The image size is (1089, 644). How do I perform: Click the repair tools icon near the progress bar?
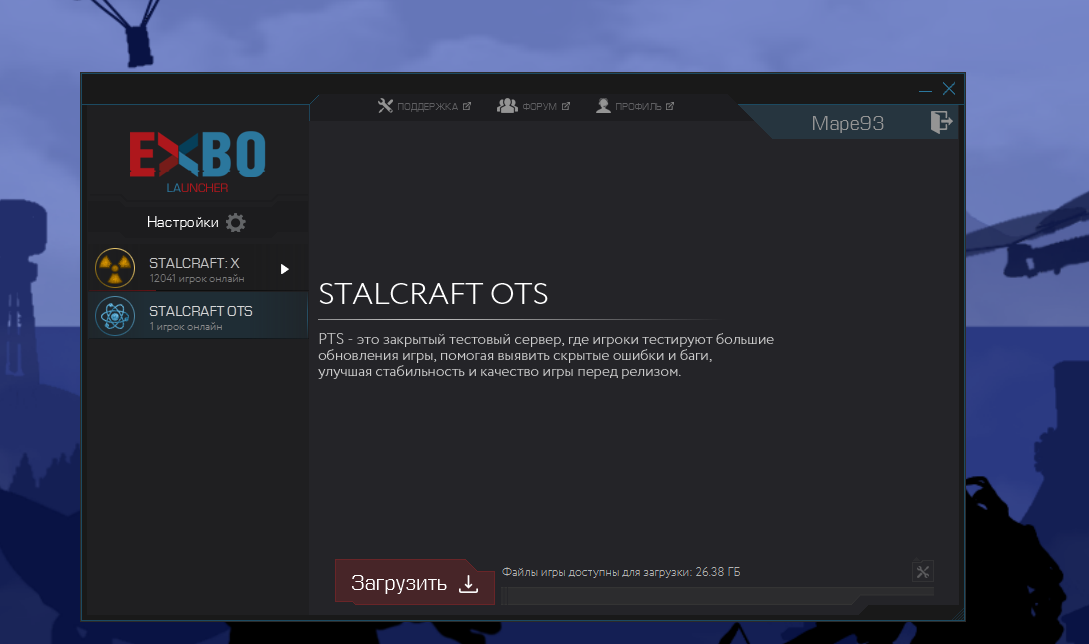click(x=922, y=572)
